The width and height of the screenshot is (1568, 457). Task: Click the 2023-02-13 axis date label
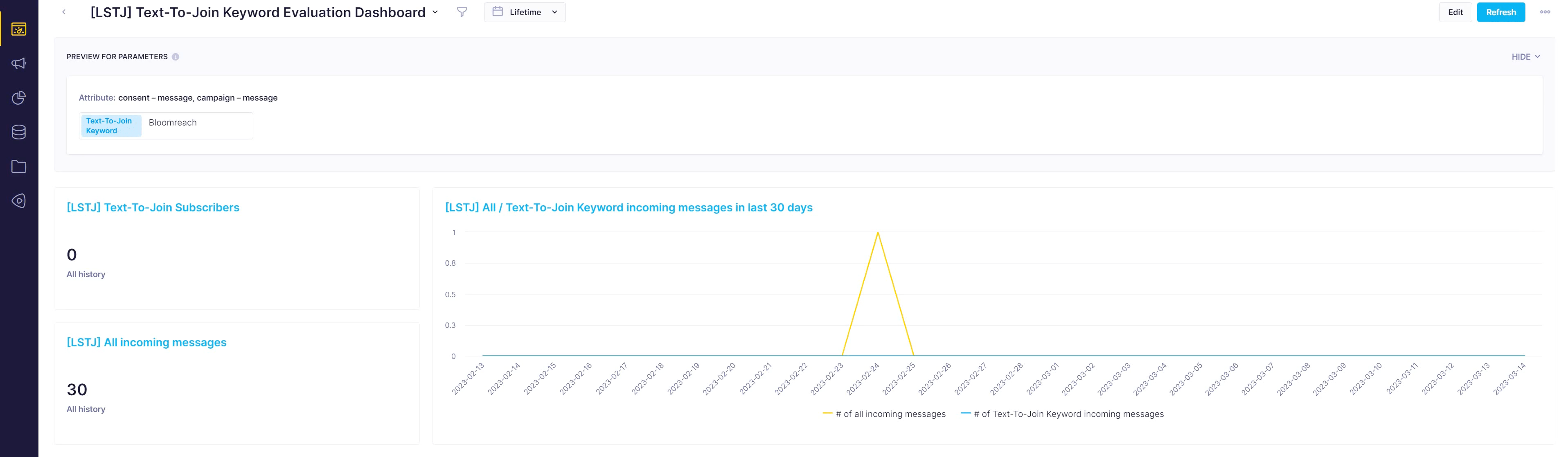point(469,378)
